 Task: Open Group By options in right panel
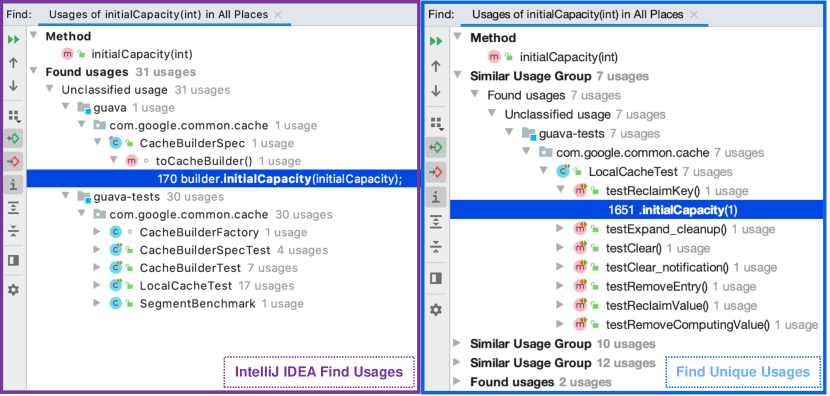coord(437,123)
